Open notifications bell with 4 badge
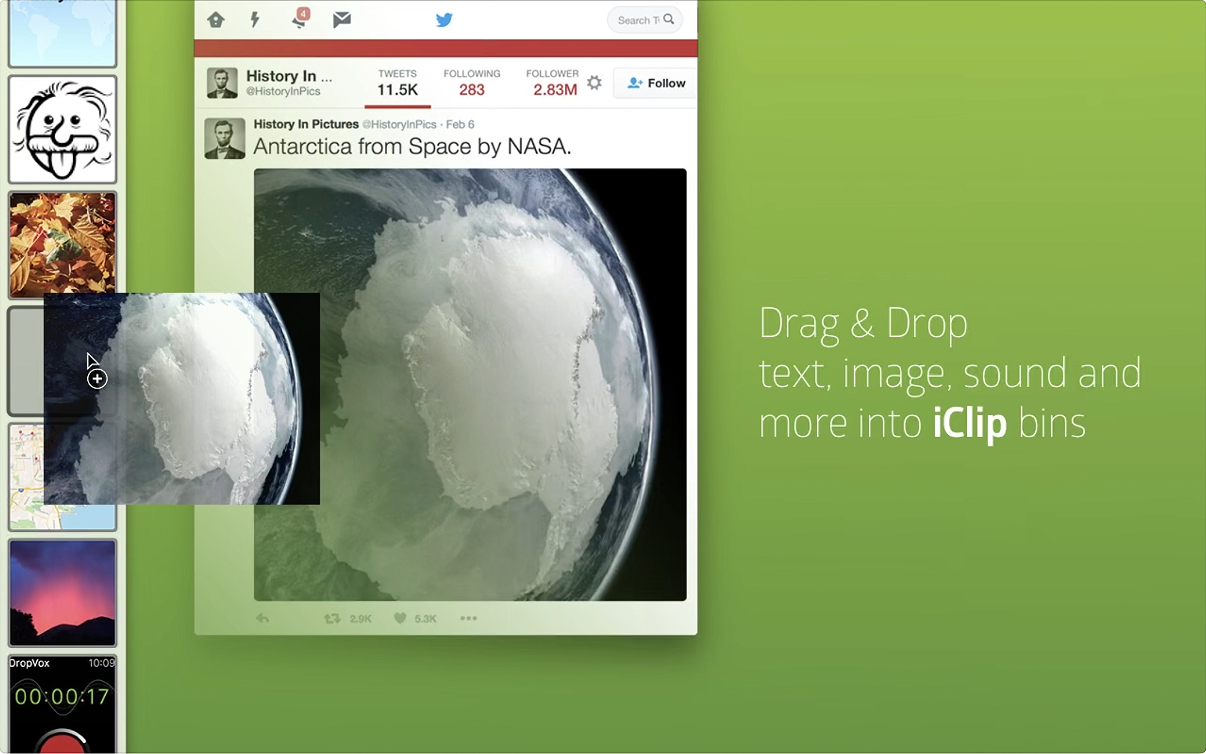The image size is (1206, 754). tap(299, 20)
